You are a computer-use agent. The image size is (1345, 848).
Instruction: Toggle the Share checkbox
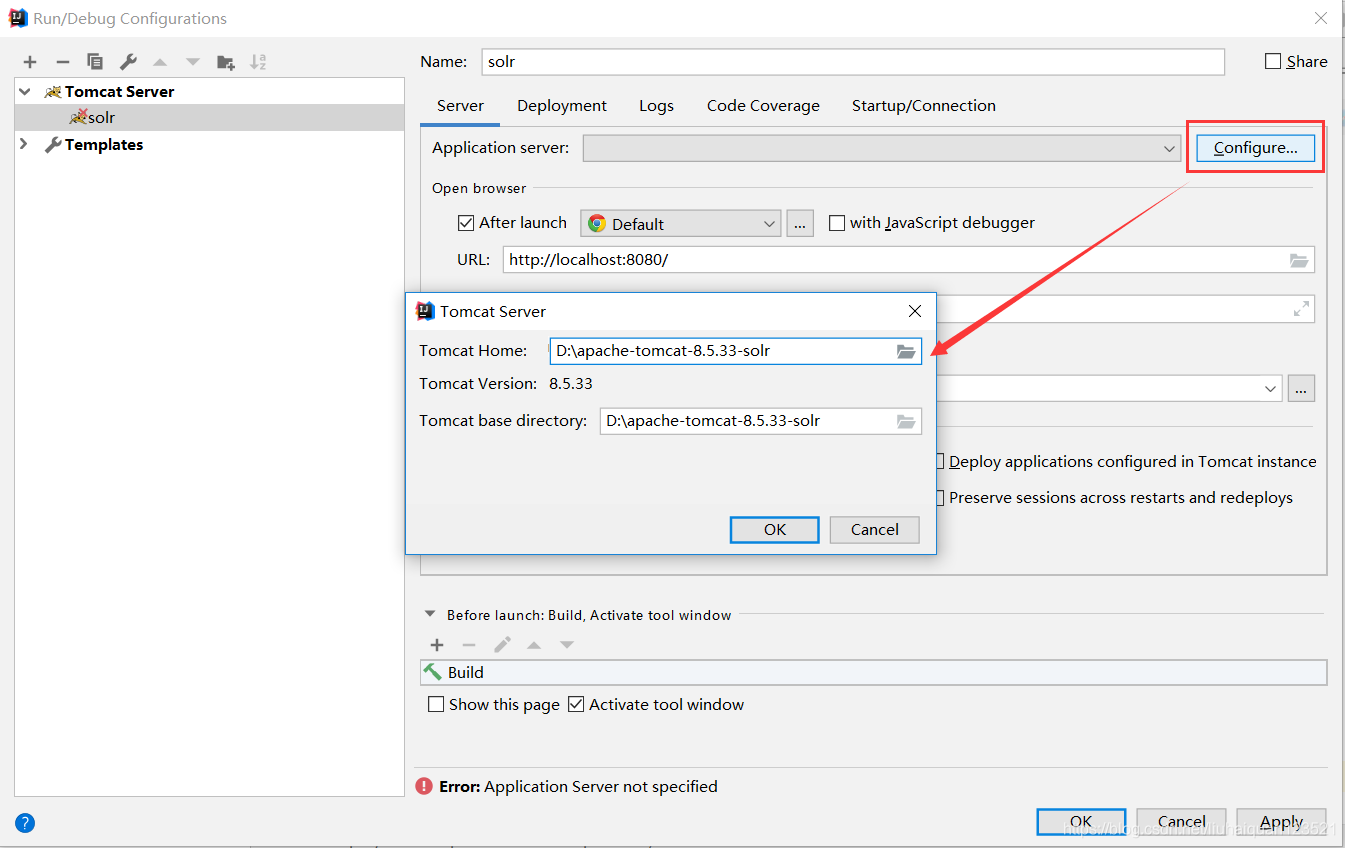1273,61
